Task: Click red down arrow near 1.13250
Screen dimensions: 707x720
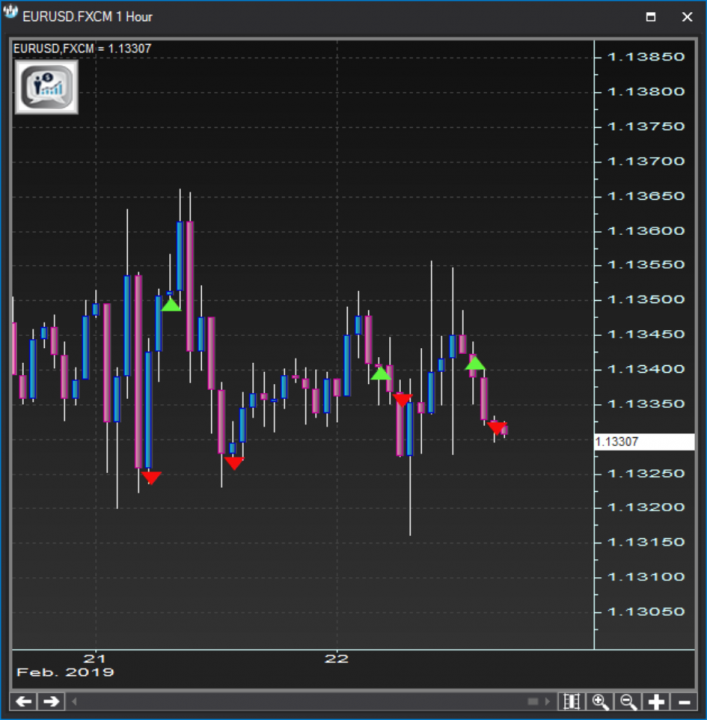Action: (151, 478)
